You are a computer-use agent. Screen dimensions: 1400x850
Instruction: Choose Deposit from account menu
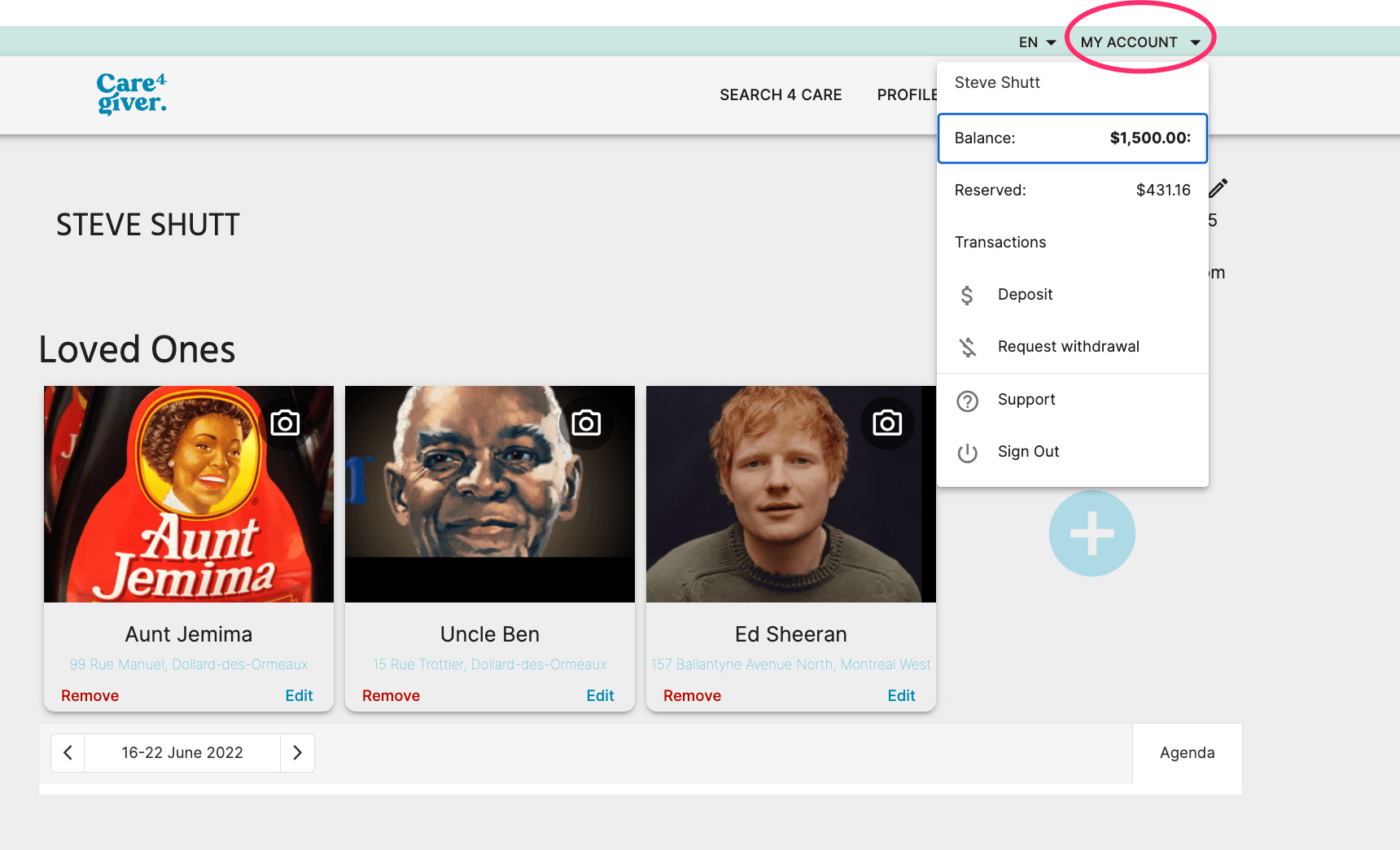click(1073, 295)
